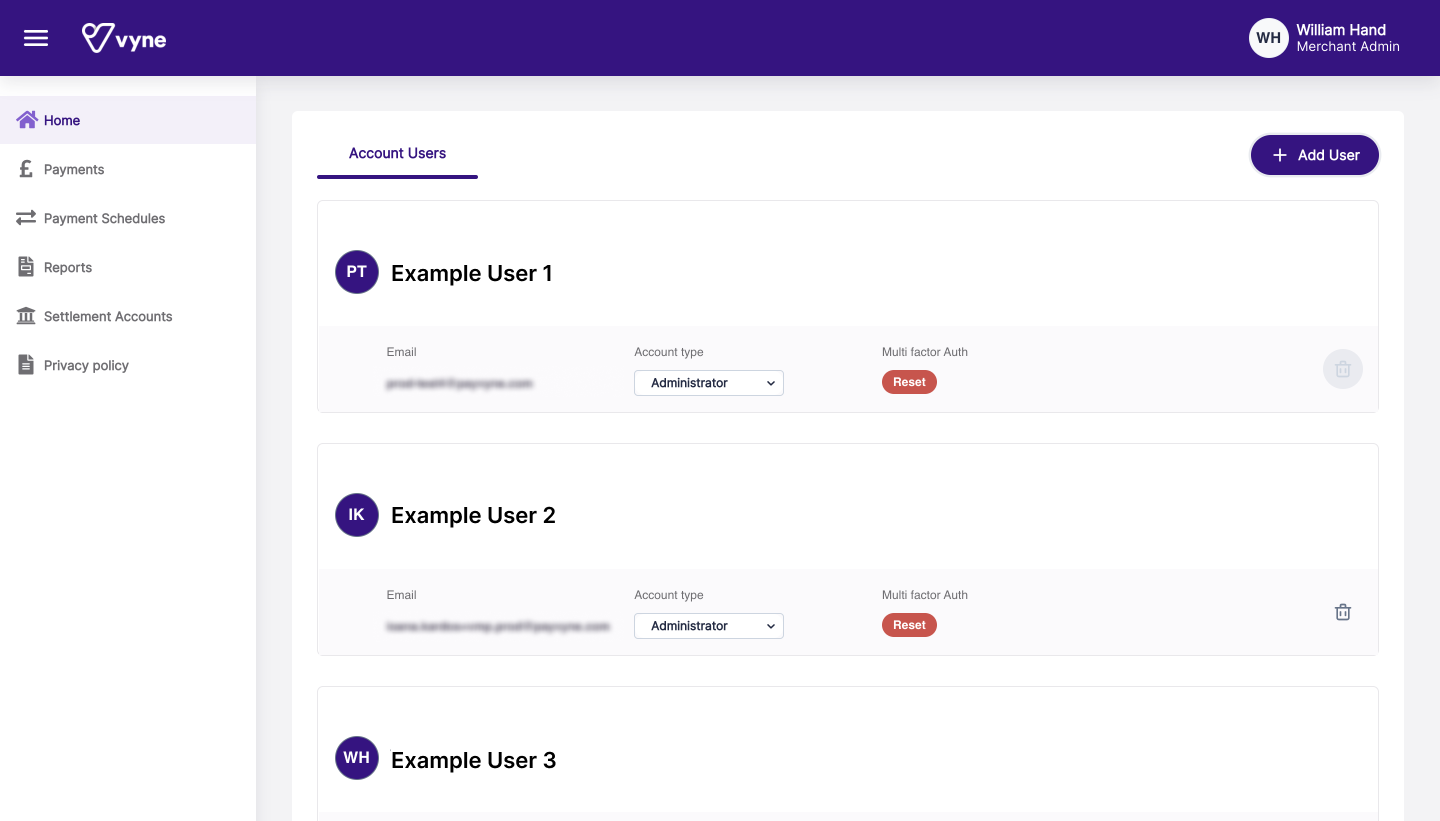Click the Example User 2 name heading
Image resolution: width=1440 pixels, height=821 pixels.
(x=473, y=515)
